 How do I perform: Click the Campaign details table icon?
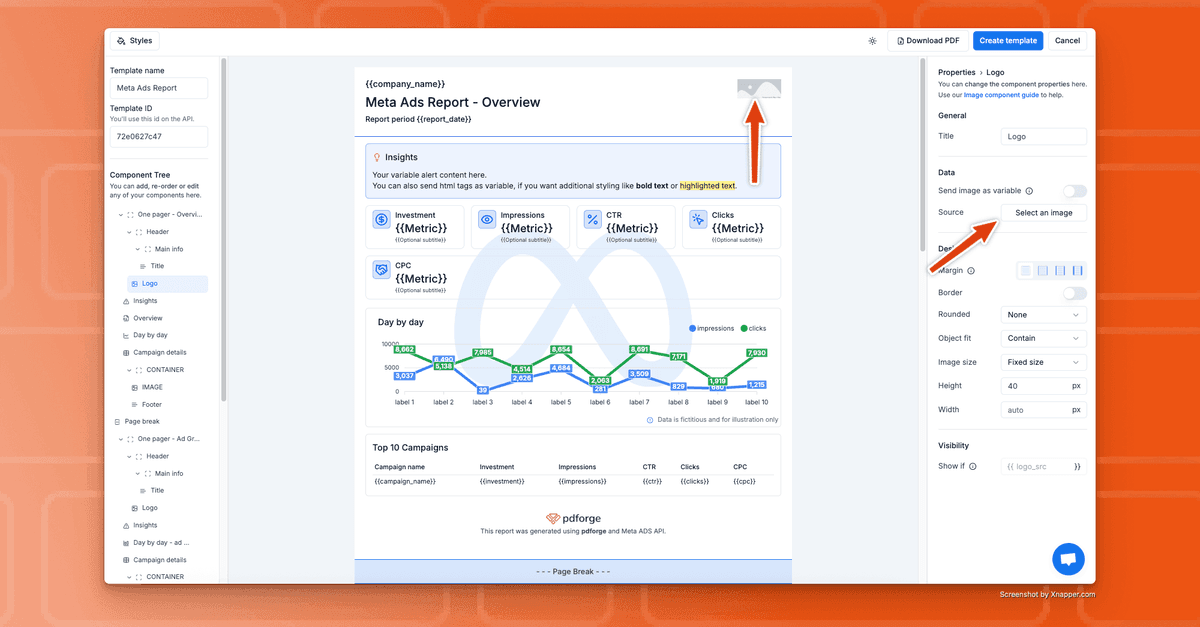click(126, 351)
